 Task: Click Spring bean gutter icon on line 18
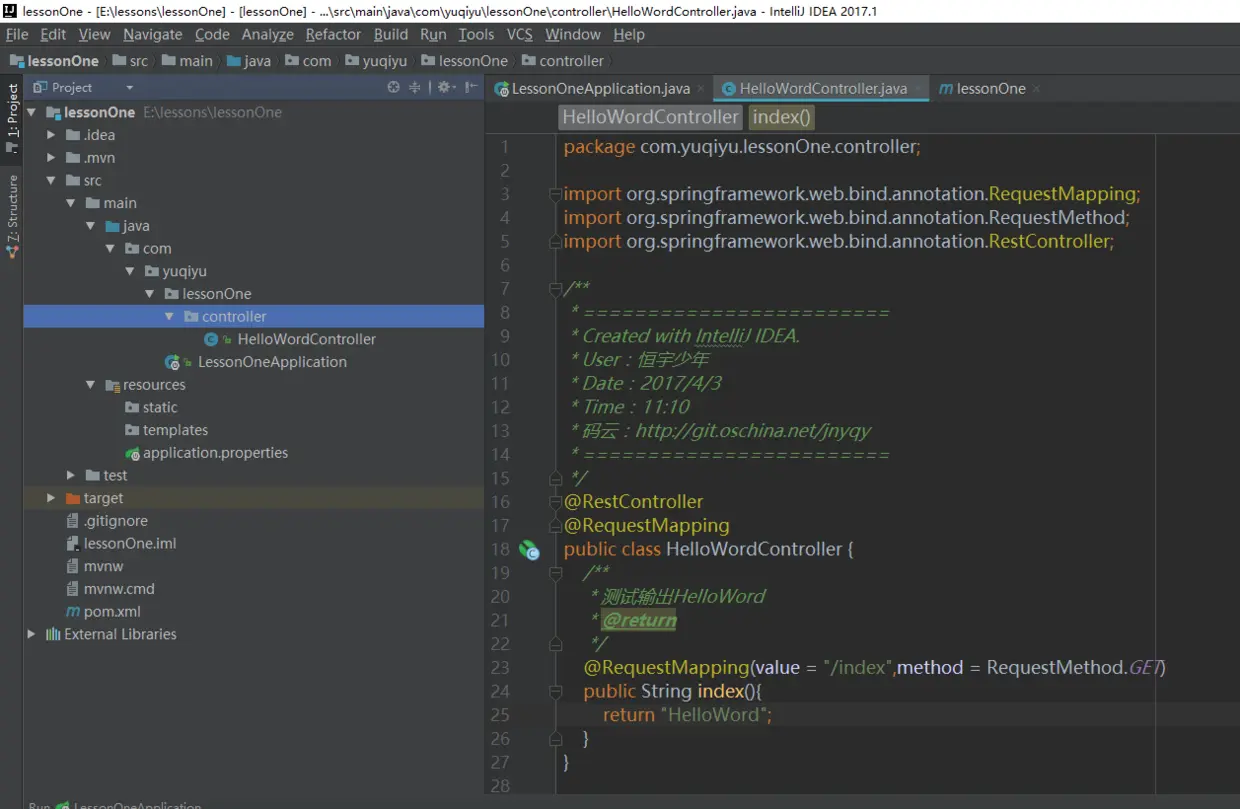(x=529, y=549)
